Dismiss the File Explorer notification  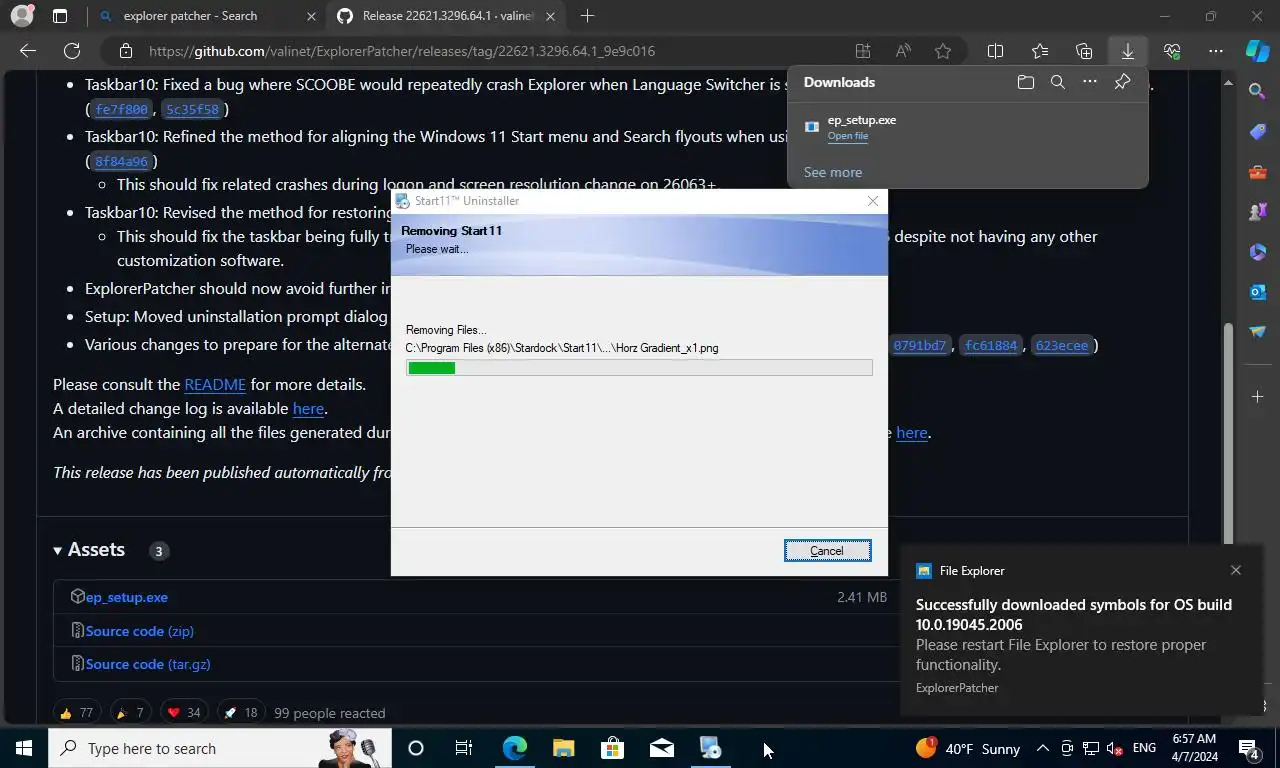1236,570
